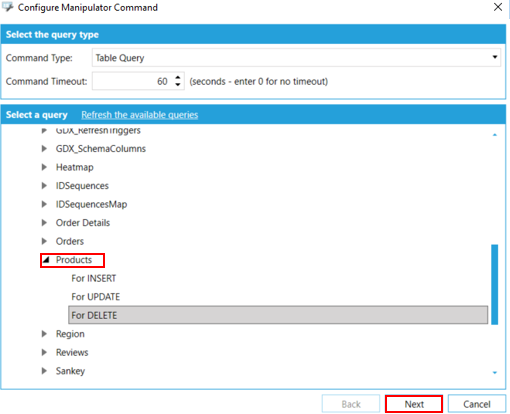
Task: Click the Cancel button
Action: (x=477, y=404)
